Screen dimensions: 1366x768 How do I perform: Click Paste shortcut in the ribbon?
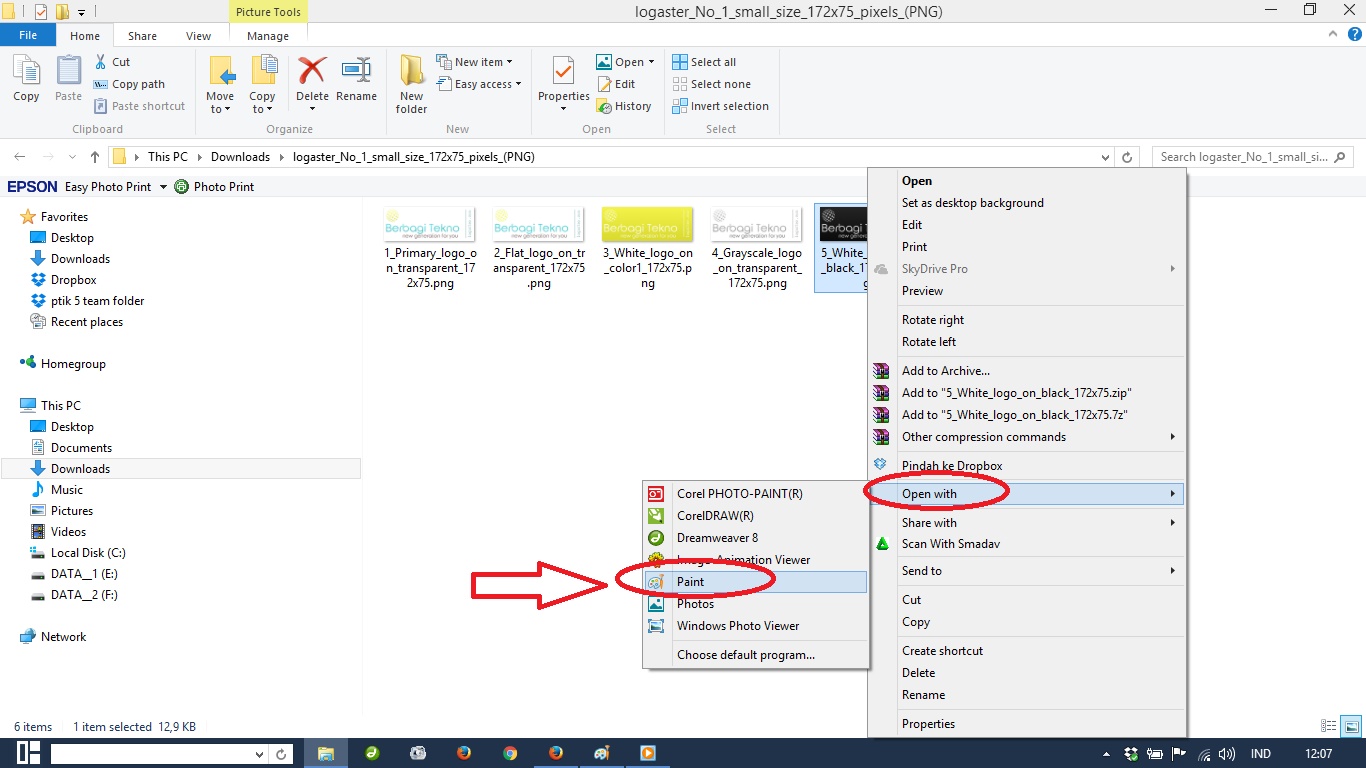point(139,106)
